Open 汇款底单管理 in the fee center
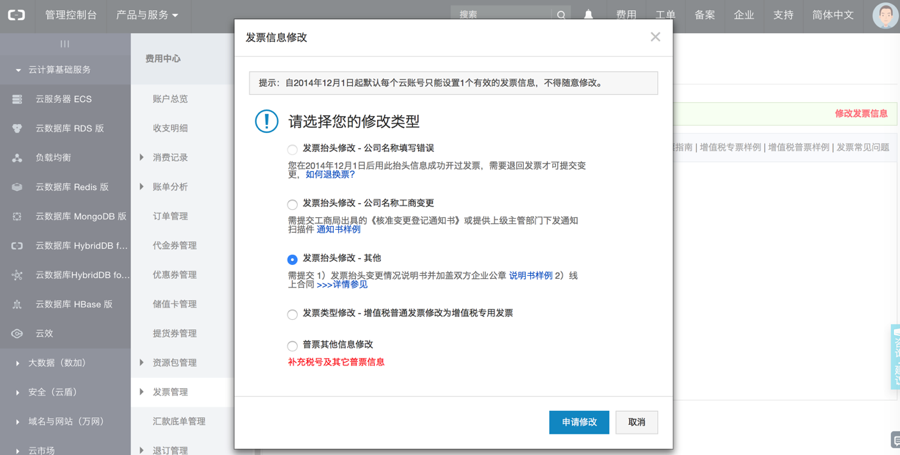This screenshot has height=455, width=900. tap(179, 421)
